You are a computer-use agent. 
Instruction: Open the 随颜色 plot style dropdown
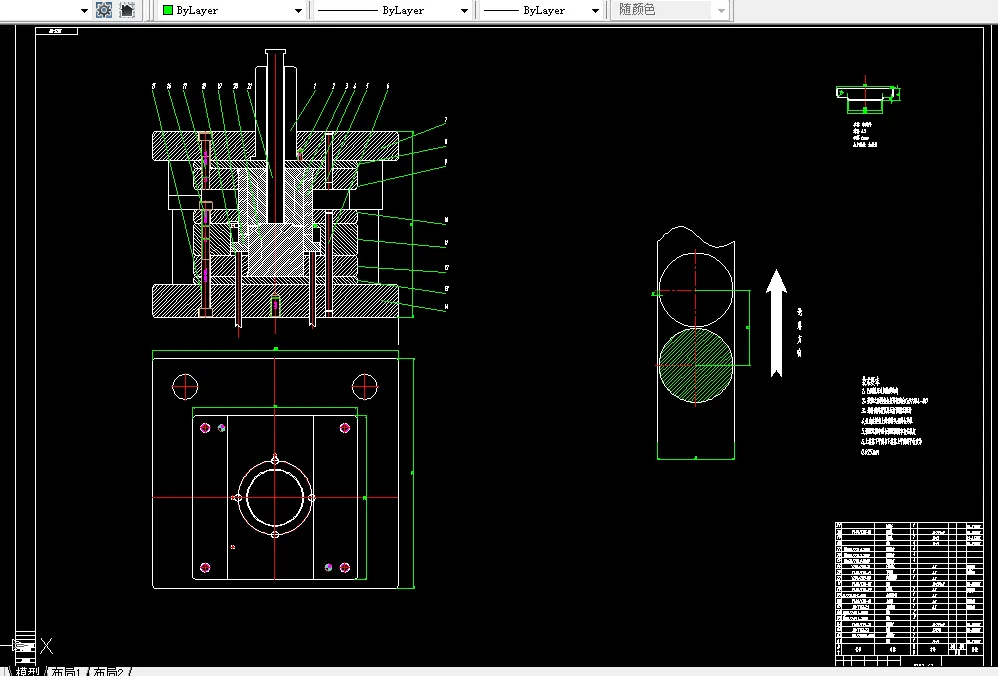[669, 10]
